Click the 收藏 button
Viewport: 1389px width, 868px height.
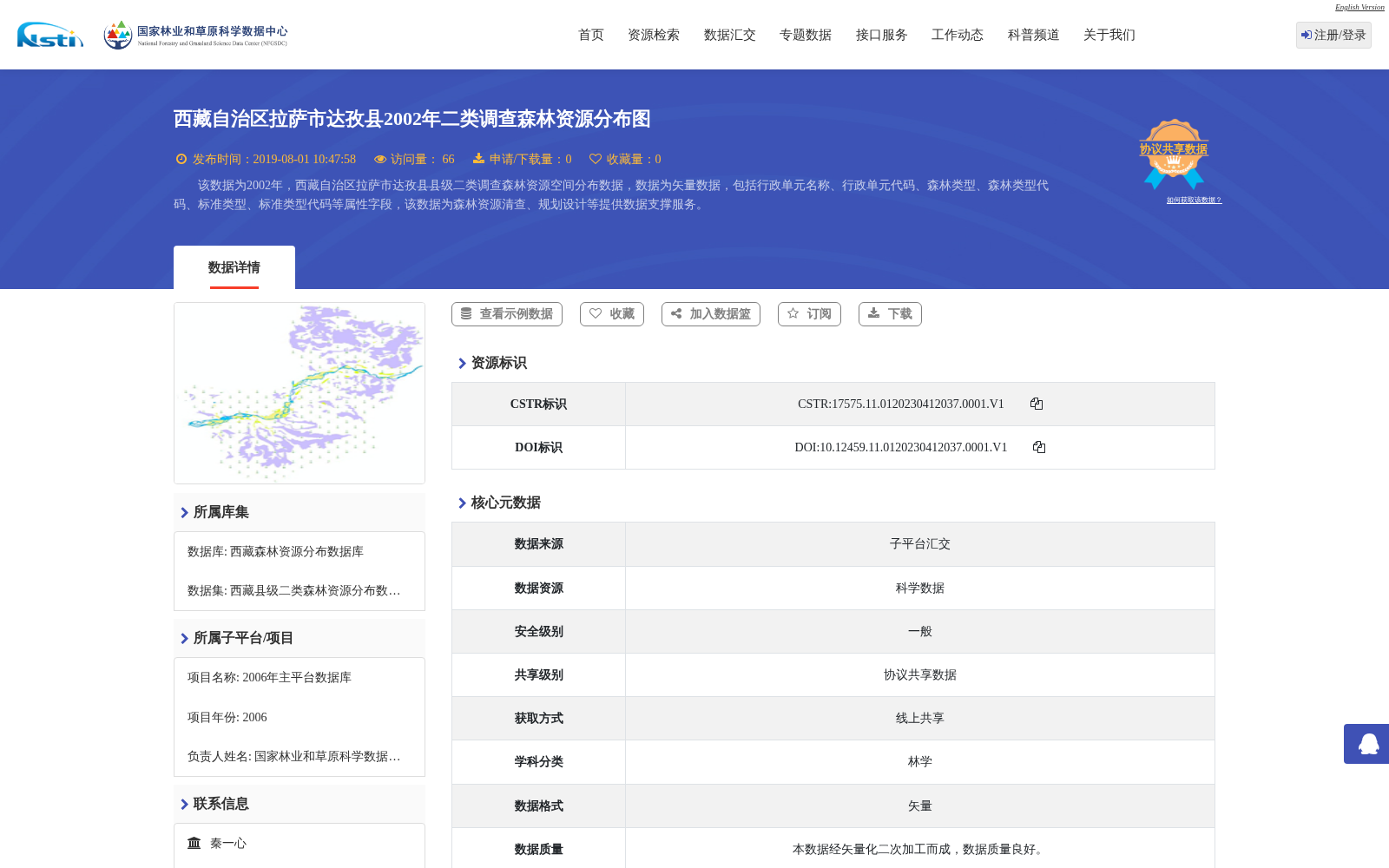[x=612, y=314]
